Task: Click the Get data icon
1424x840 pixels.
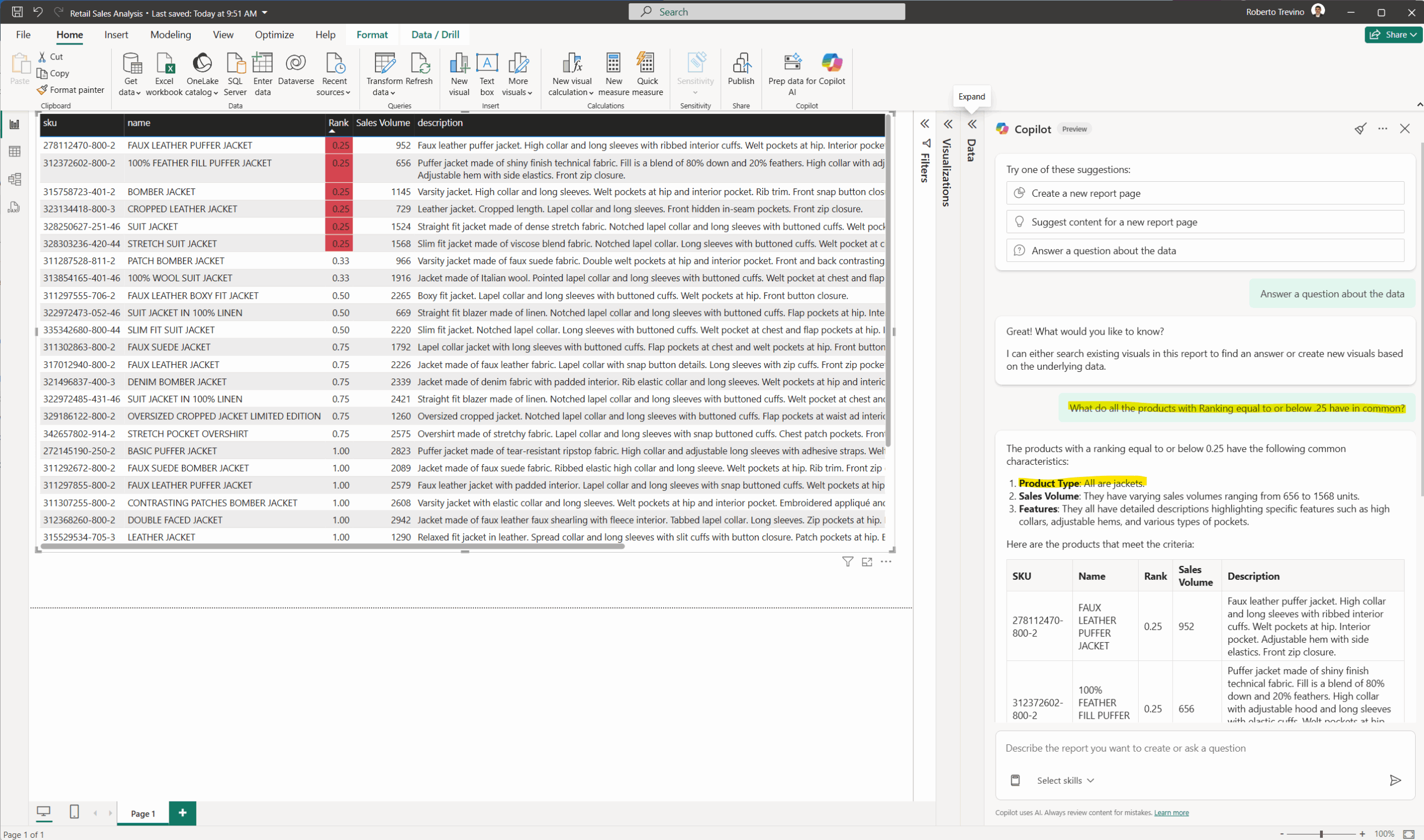Action: pos(131,64)
